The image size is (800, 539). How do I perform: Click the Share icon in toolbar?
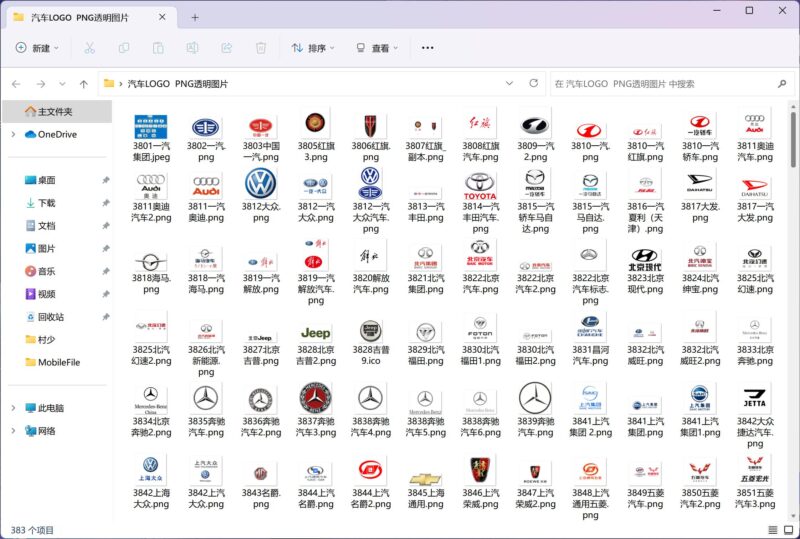(x=227, y=48)
